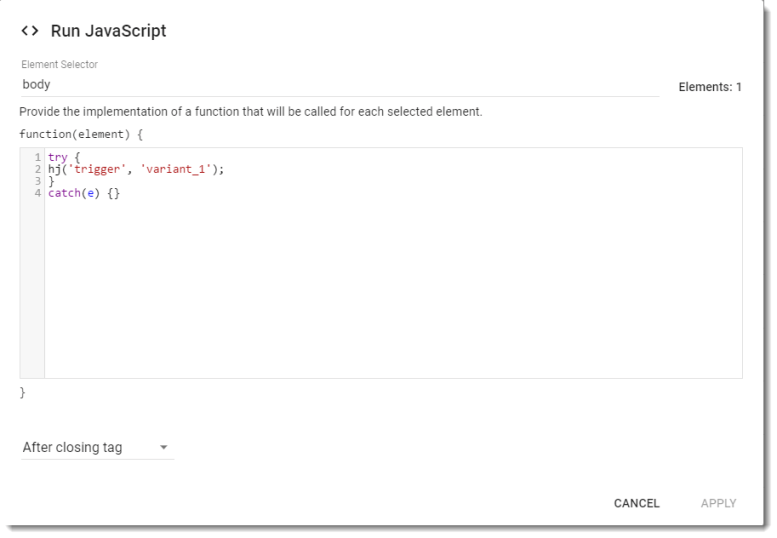Click the line 'try {' in editor
777x538 pixels.
coord(64,158)
